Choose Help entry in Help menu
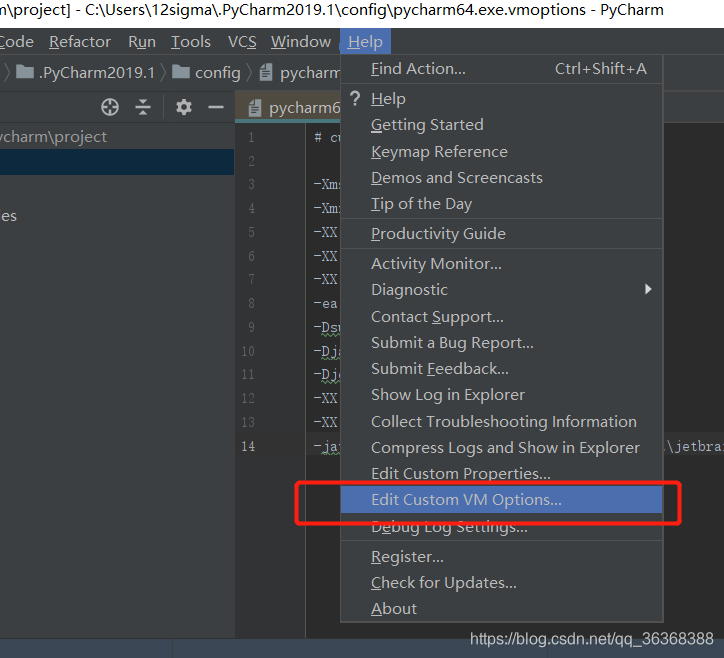Screen dimensions: 724x658 pos(501,99)
